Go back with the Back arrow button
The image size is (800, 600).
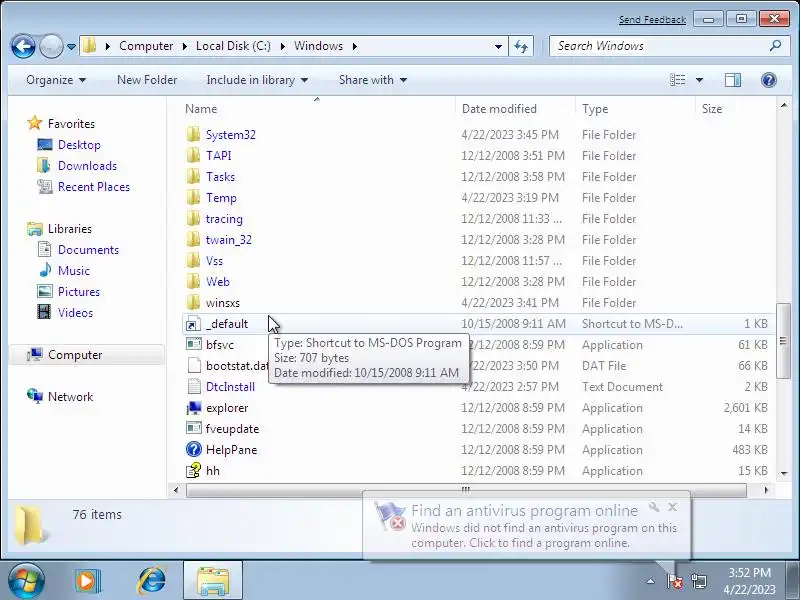point(23,46)
